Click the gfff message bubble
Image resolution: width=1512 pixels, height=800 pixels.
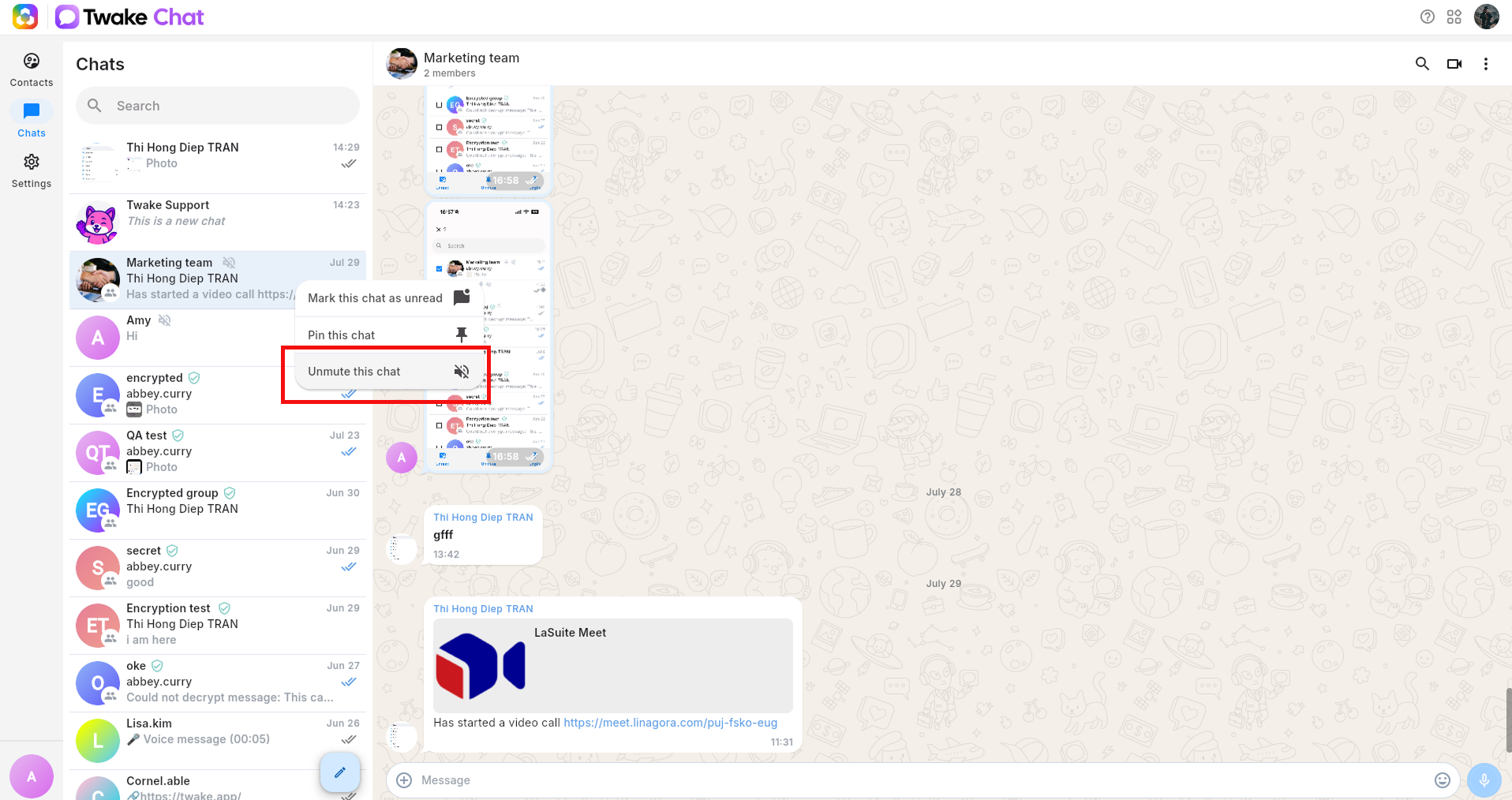[x=483, y=535]
